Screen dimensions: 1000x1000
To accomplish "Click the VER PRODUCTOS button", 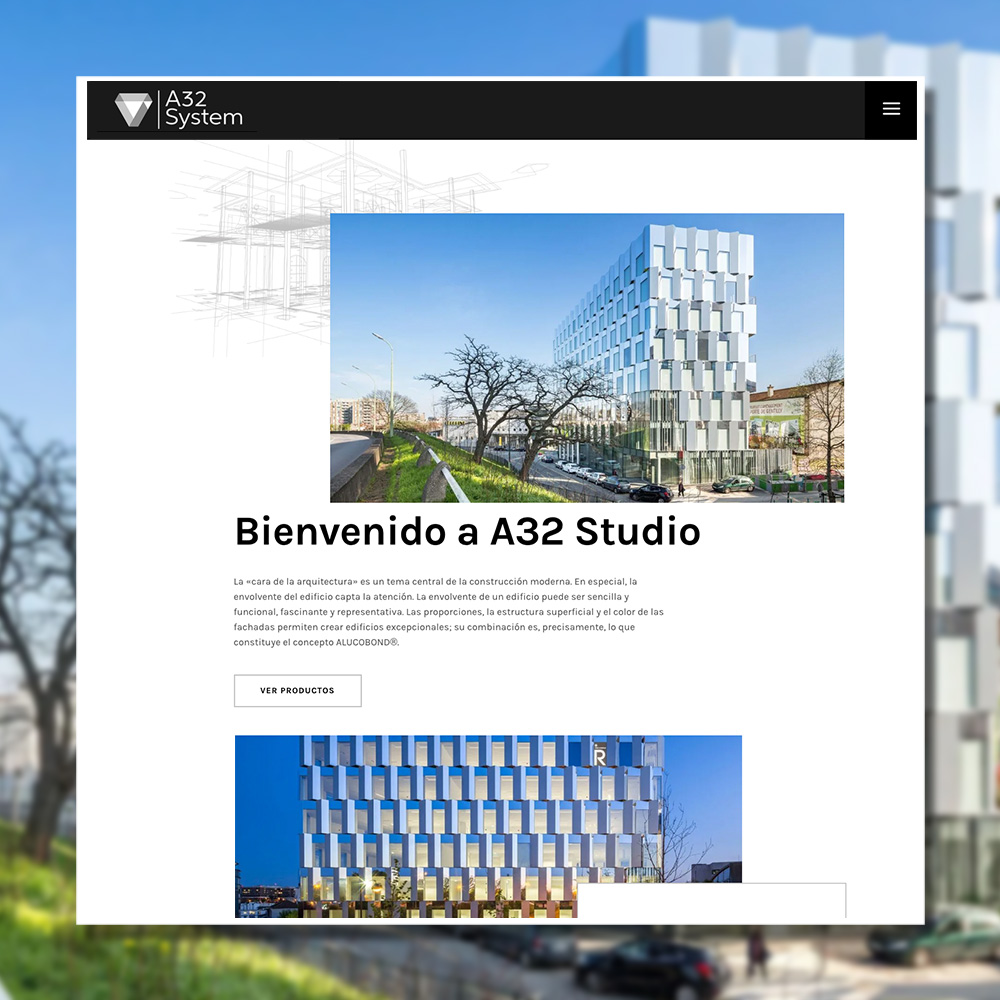I will coord(297,690).
